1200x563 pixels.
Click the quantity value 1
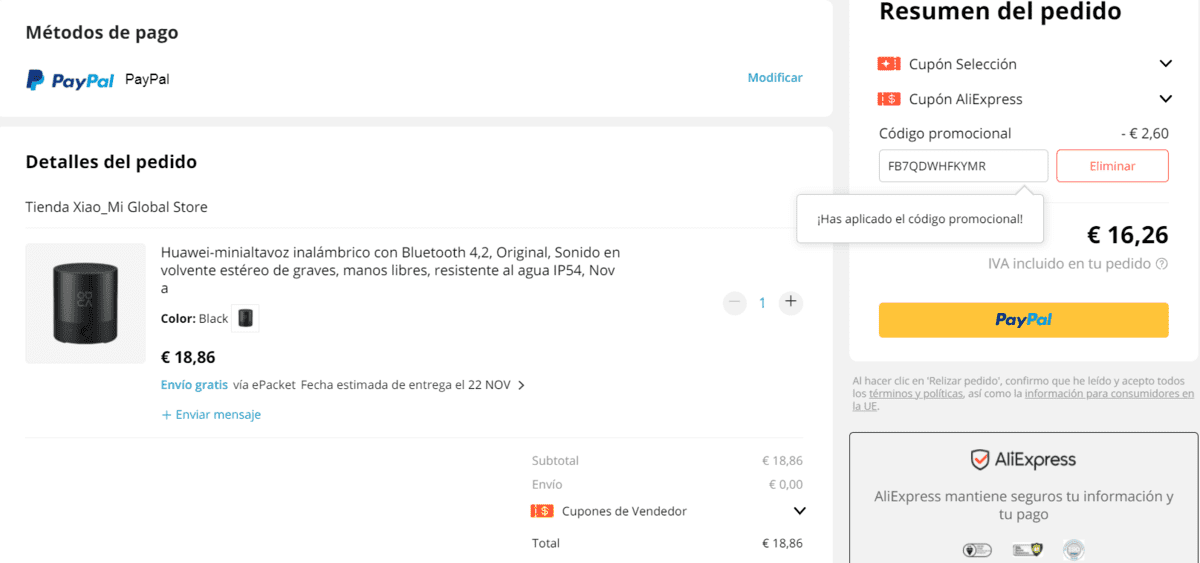pos(762,302)
